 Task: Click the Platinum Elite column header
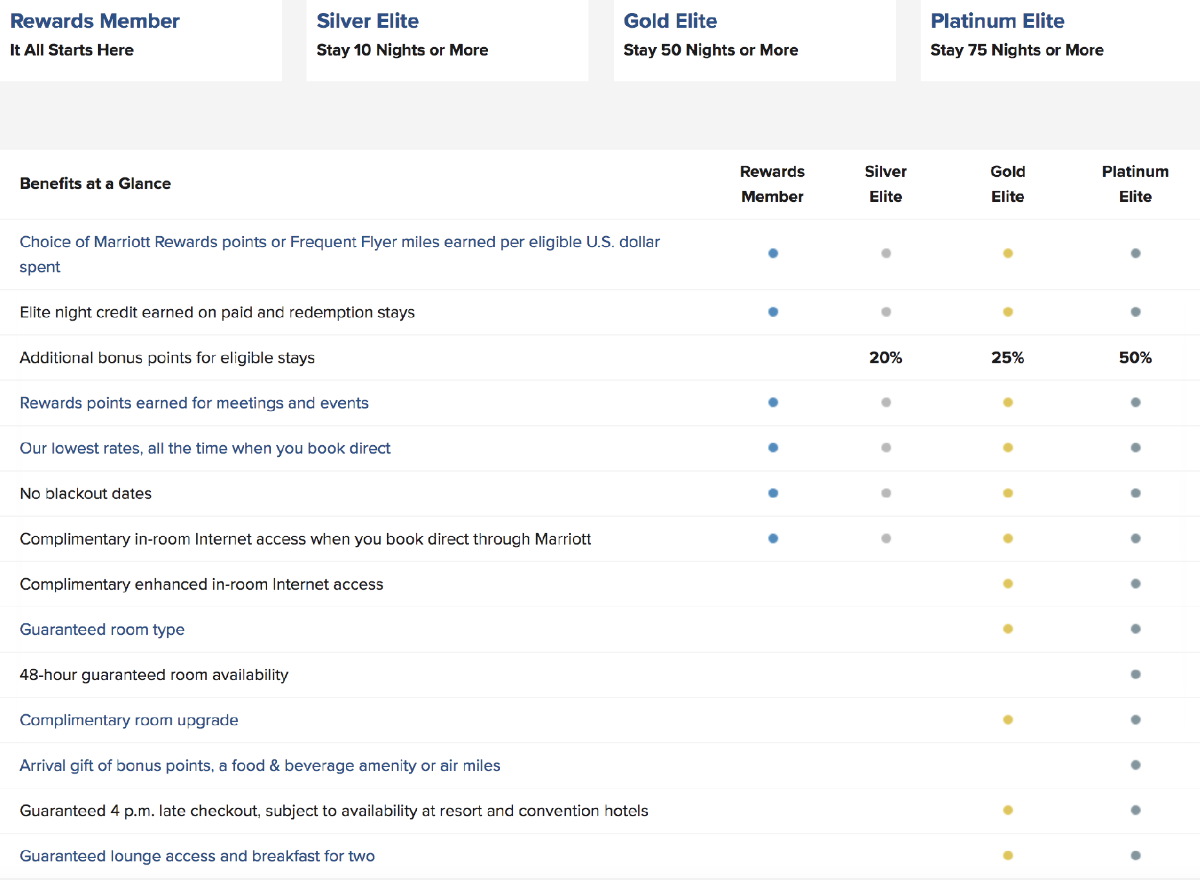pos(1135,184)
